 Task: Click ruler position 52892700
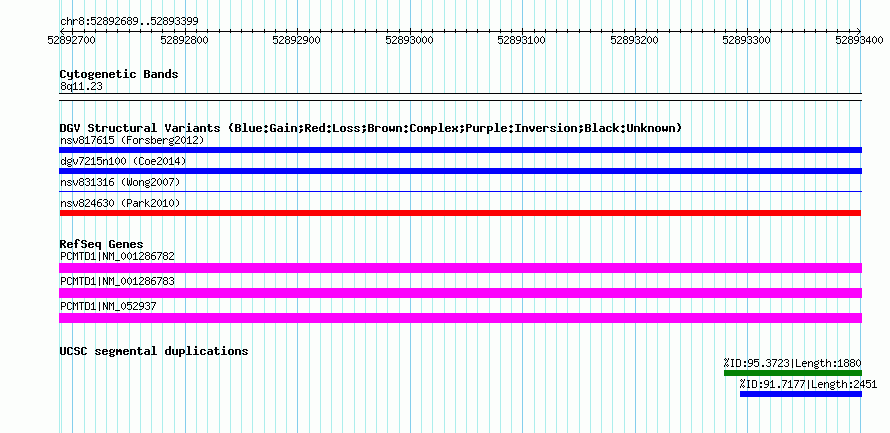pyautogui.click(x=72, y=40)
